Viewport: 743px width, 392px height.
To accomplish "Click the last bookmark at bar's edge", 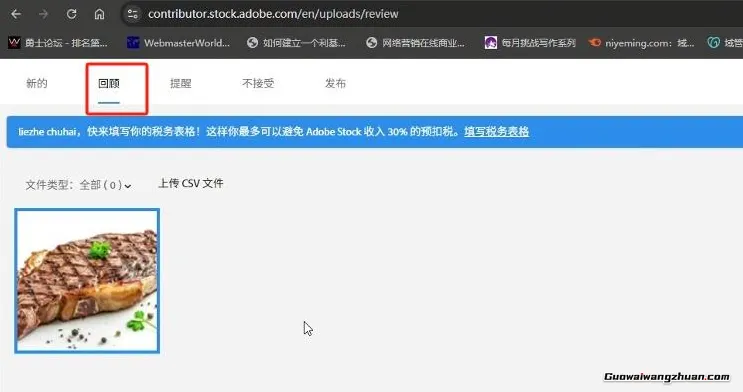I will point(725,43).
